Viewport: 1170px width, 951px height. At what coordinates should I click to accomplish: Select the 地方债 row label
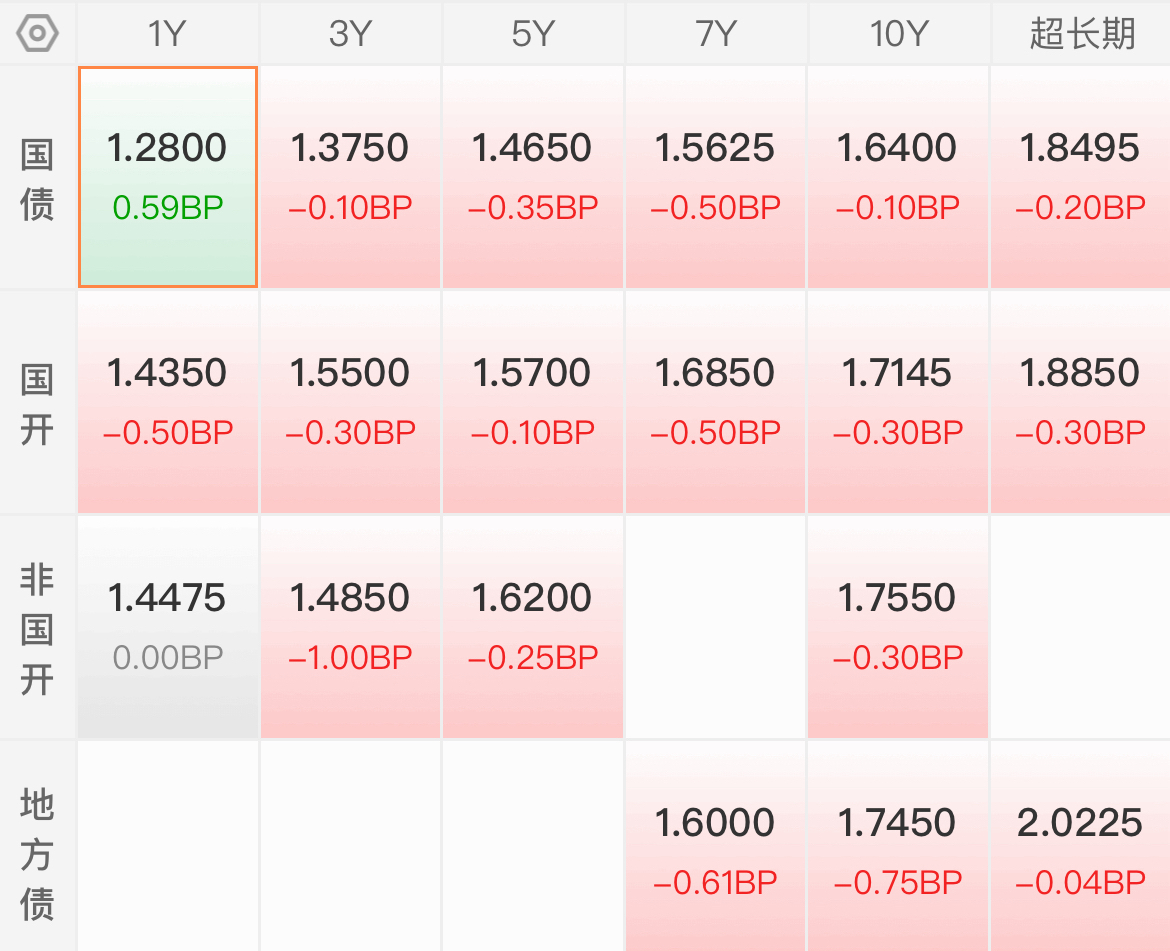[x=38, y=855]
